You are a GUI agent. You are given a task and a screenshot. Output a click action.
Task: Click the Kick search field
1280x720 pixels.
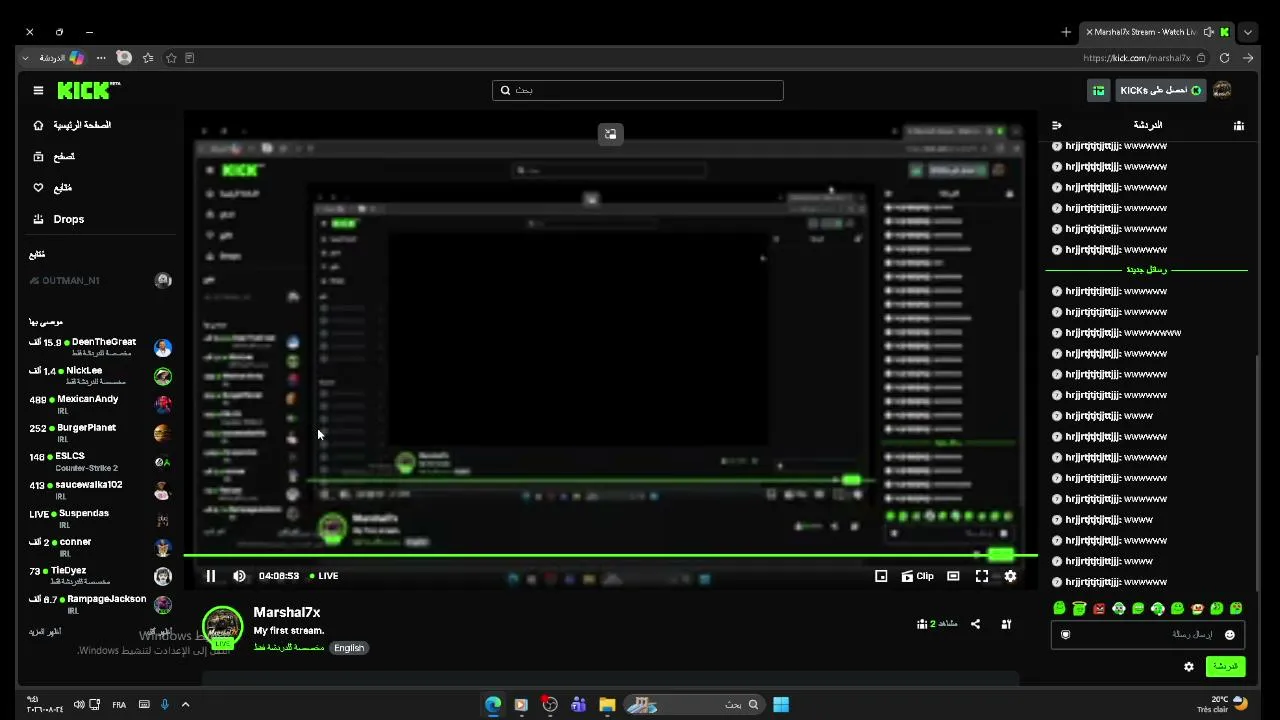click(638, 90)
